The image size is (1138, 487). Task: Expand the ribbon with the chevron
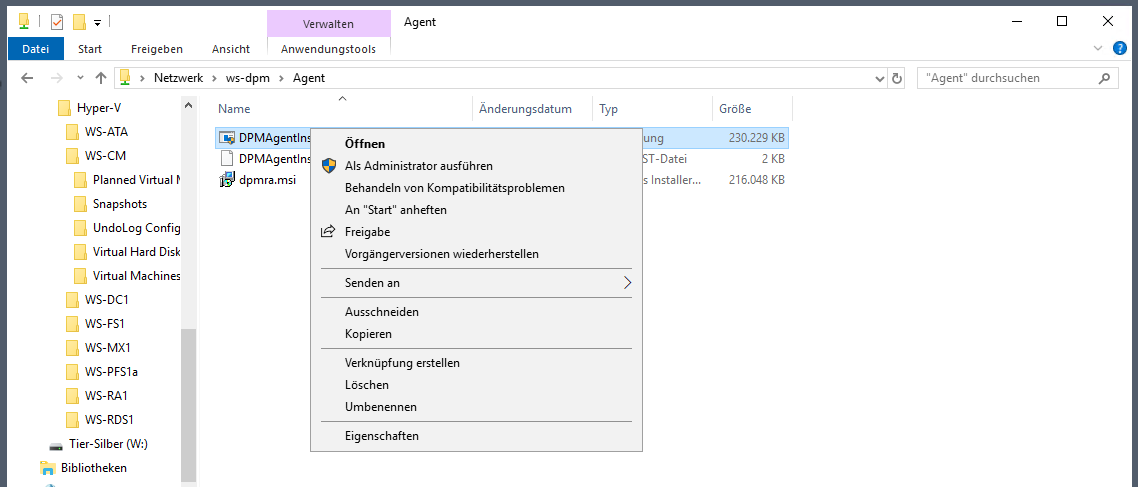click(1097, 49)
